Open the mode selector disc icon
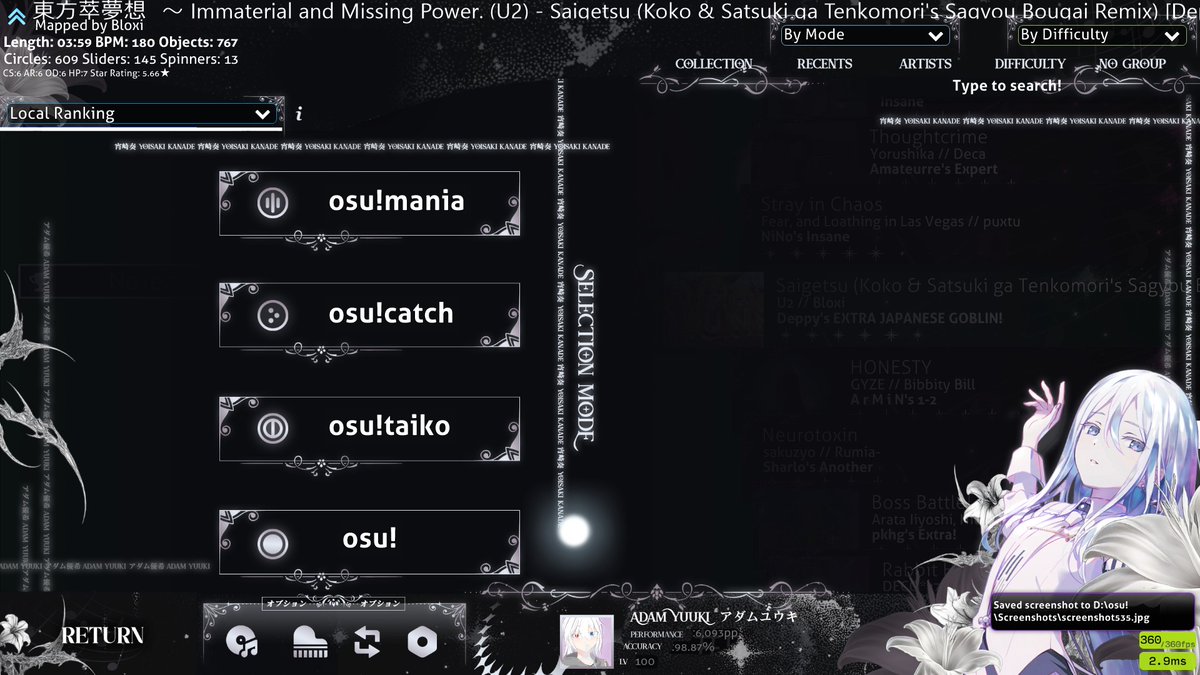The height and width of the screenshot is (675, 1200). [242, 642]
